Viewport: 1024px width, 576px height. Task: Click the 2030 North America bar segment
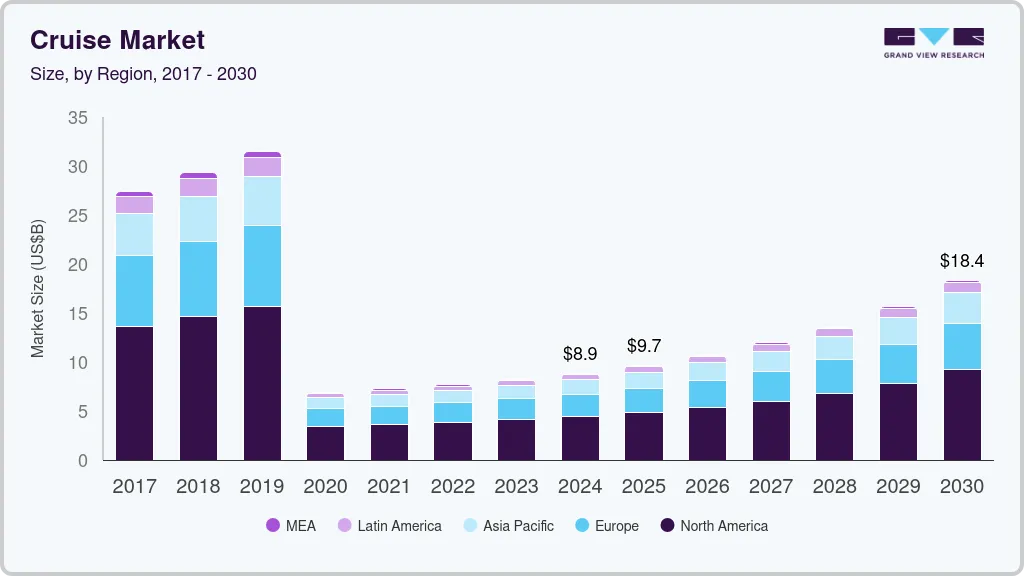[962, 415]
